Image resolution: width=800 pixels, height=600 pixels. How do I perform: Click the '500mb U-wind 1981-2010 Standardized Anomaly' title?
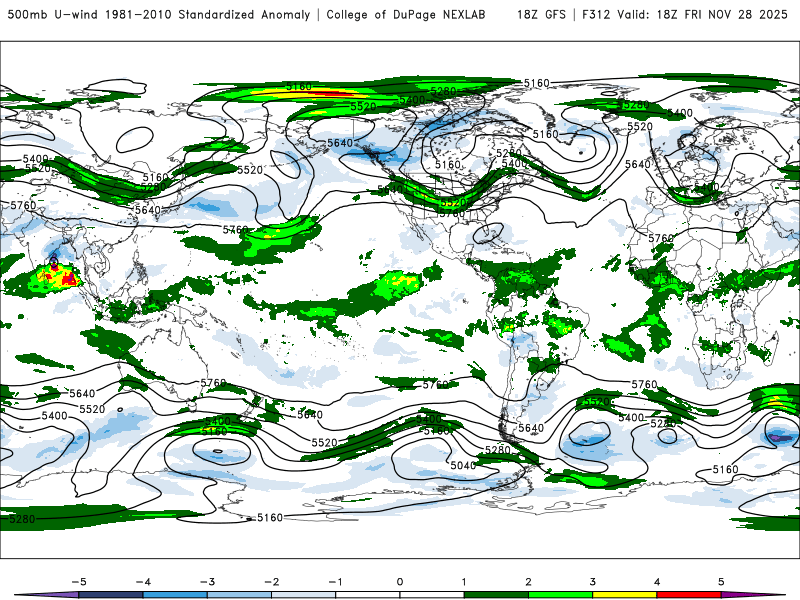(x=159, y=14)
